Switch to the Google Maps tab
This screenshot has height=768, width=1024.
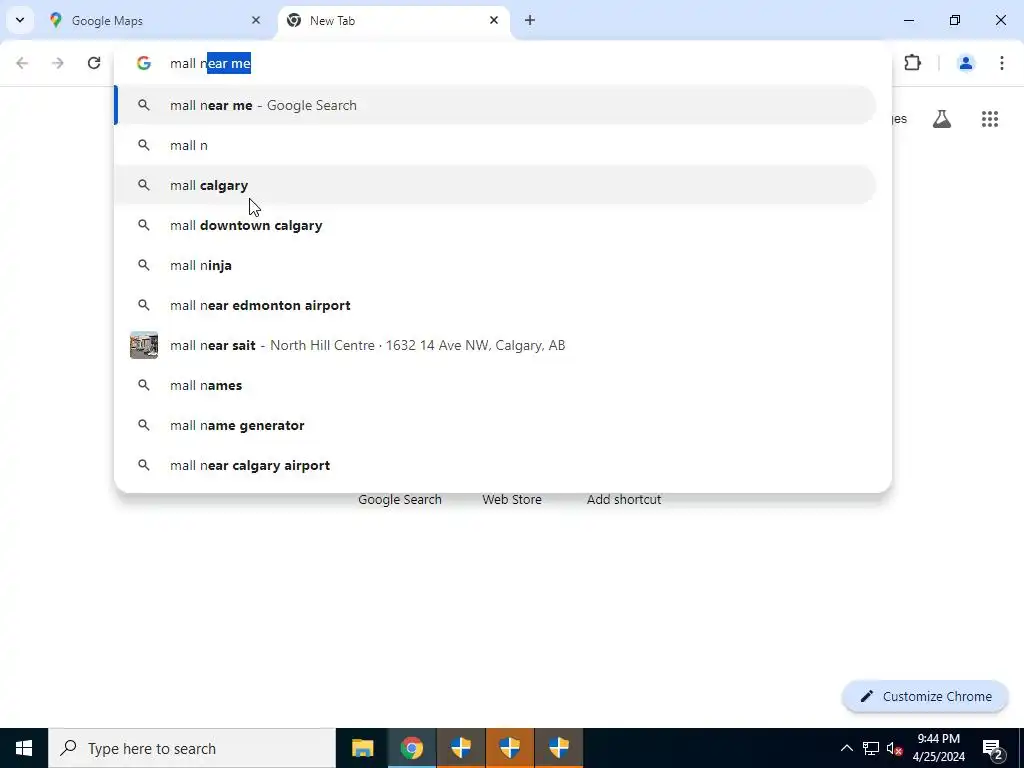point(157,20)
